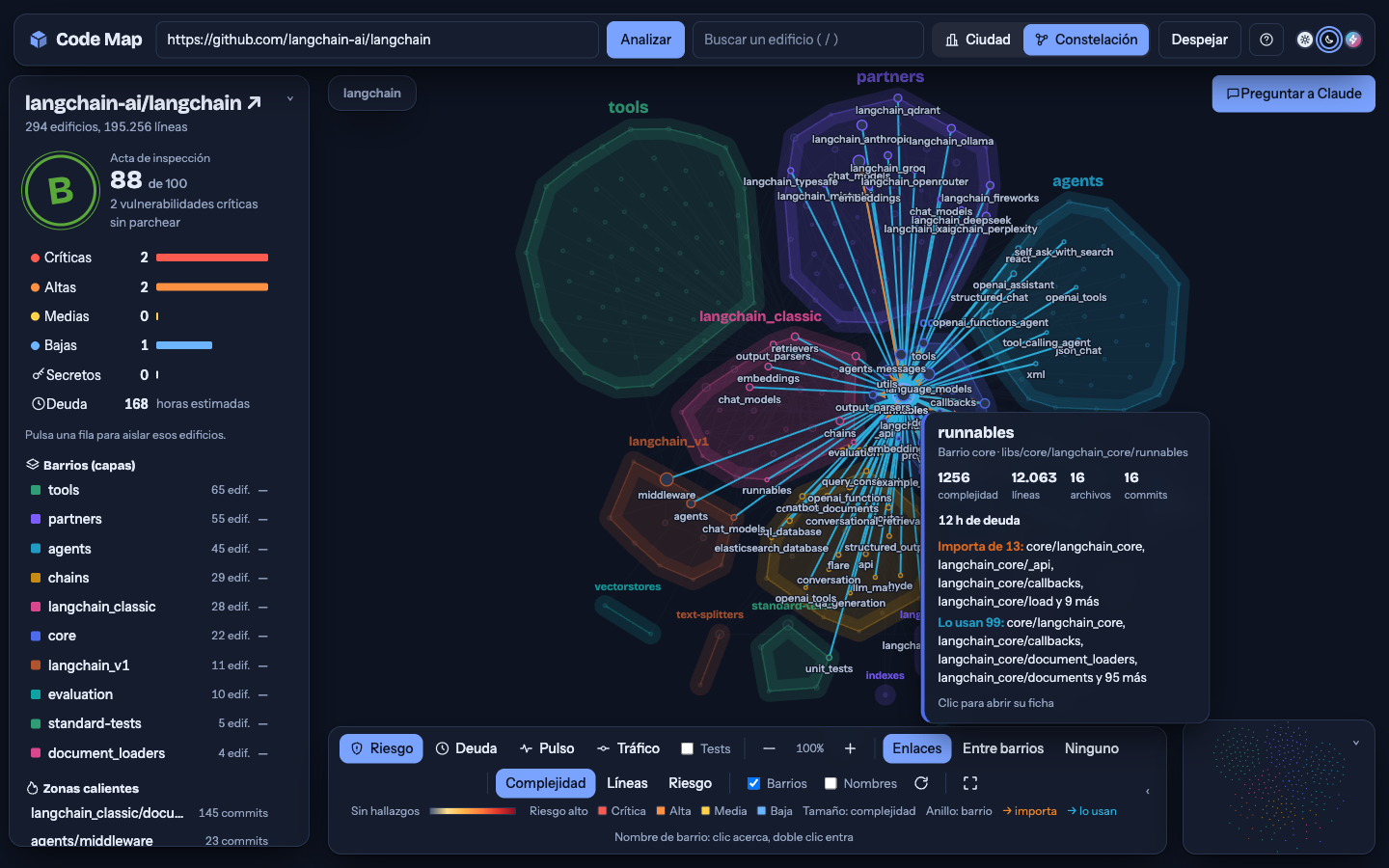Toggle visibility of the agents district
Viewport: 1389px width, 868px height.
[263, 549]
